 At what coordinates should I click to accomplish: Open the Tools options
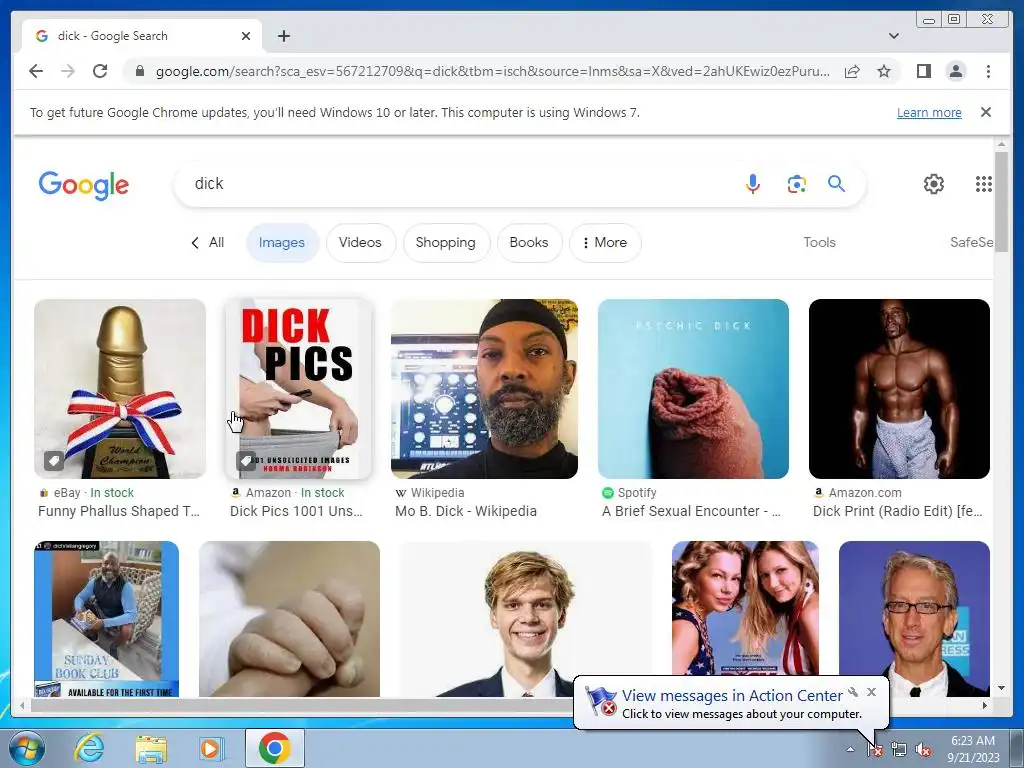point(820,242)
